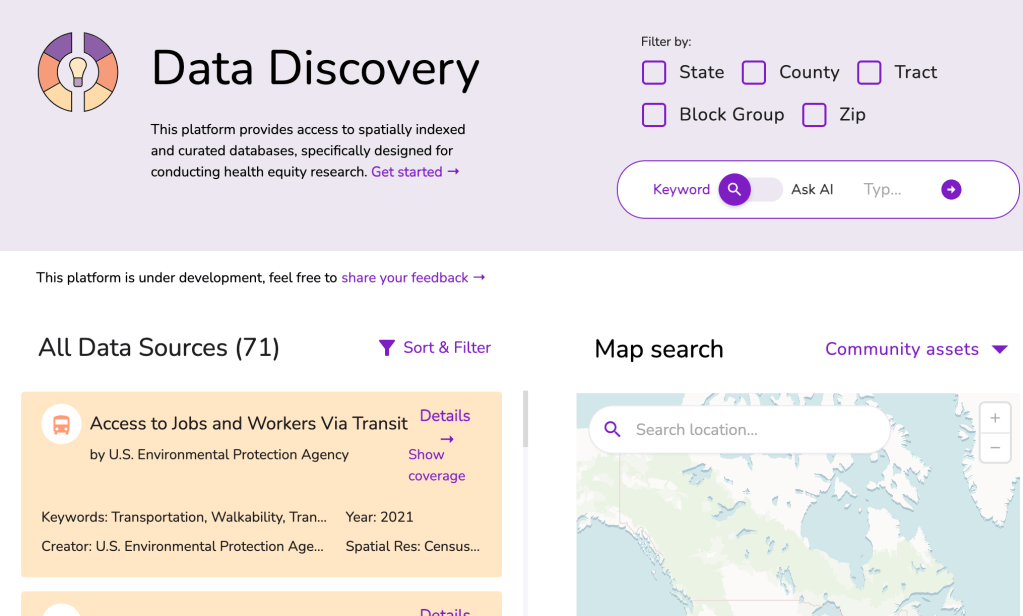Check the County filter checkbox
The height and width of the screenshot is (616, 1023).
(754, 72)
